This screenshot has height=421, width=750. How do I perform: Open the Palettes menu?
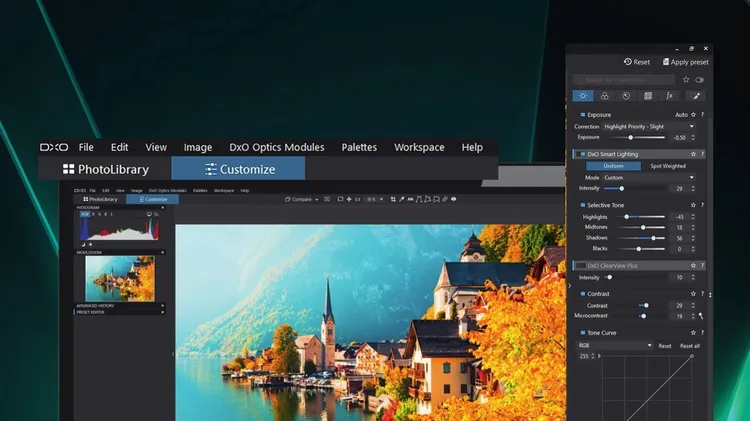[x=359, y=147]
